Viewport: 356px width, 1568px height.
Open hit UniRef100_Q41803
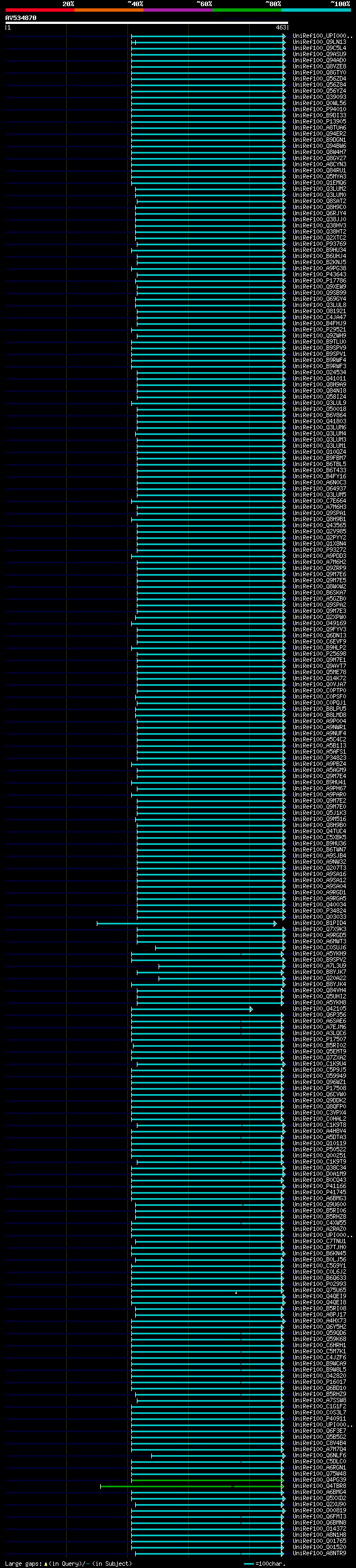point(319,421)
